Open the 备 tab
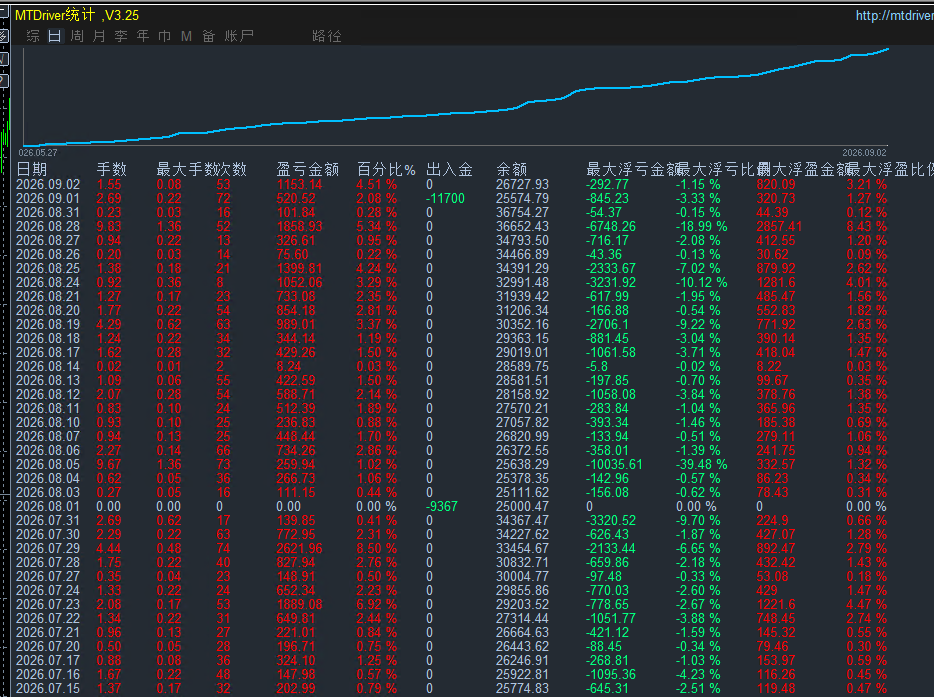This screenshot has width=934, height=697. (x=208, y=36)
